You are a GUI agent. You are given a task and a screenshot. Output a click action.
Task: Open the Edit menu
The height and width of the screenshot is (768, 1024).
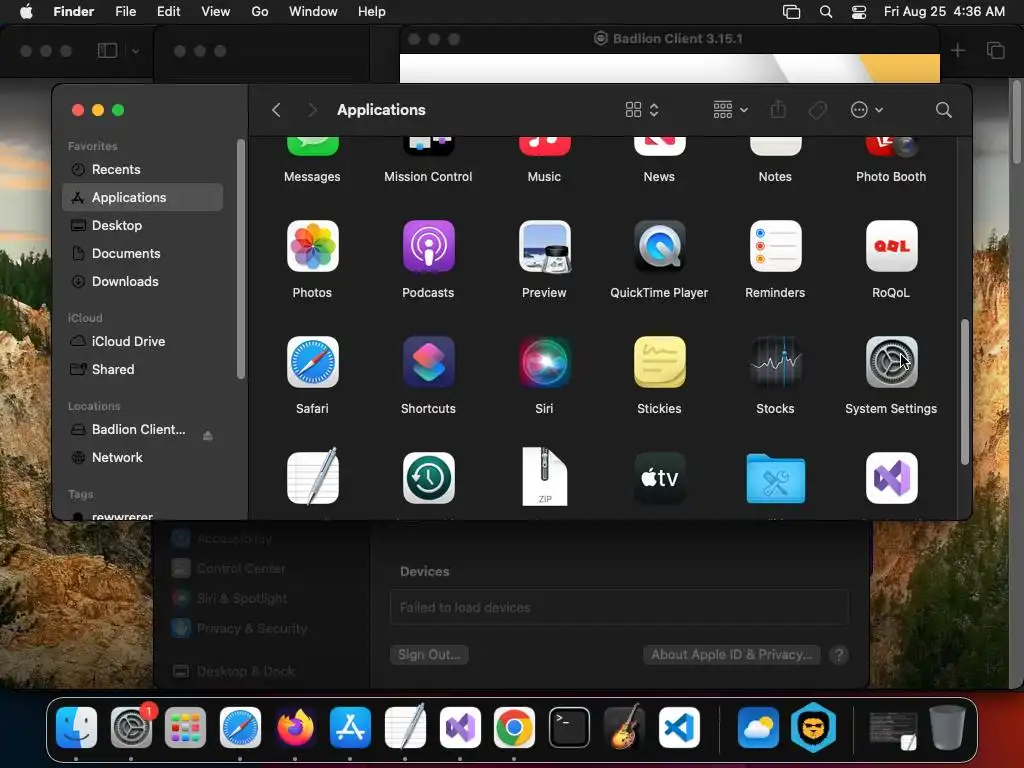(168, 12)
